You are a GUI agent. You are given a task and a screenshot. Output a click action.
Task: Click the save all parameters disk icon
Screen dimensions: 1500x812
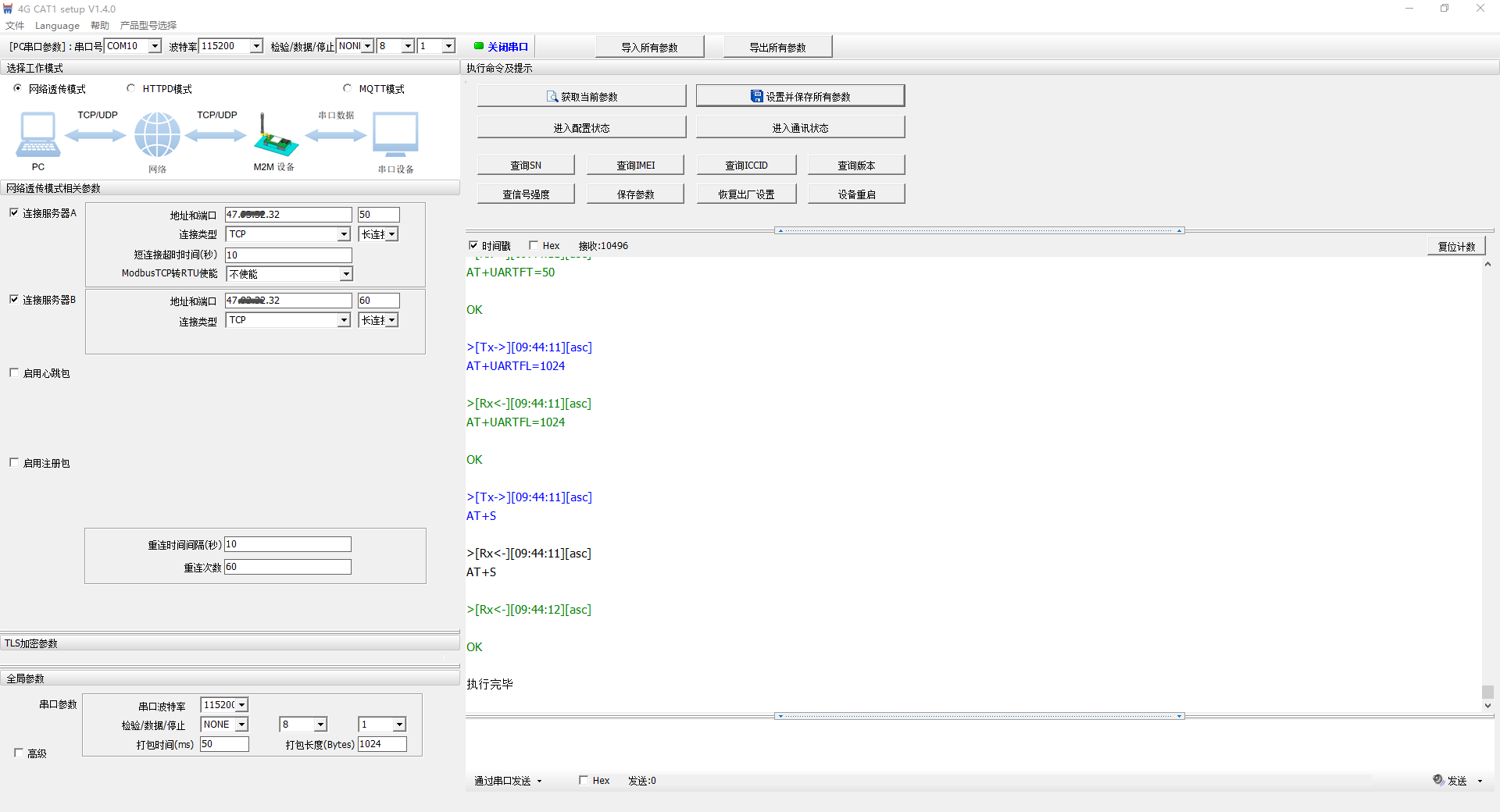(756, 96)
